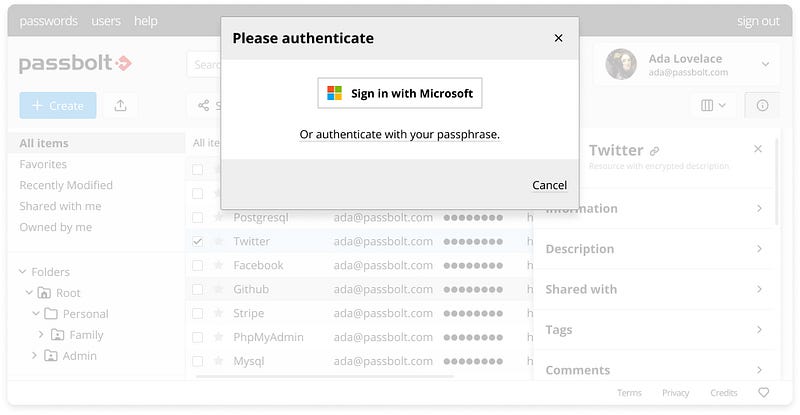Open the passwords menu

48,21
